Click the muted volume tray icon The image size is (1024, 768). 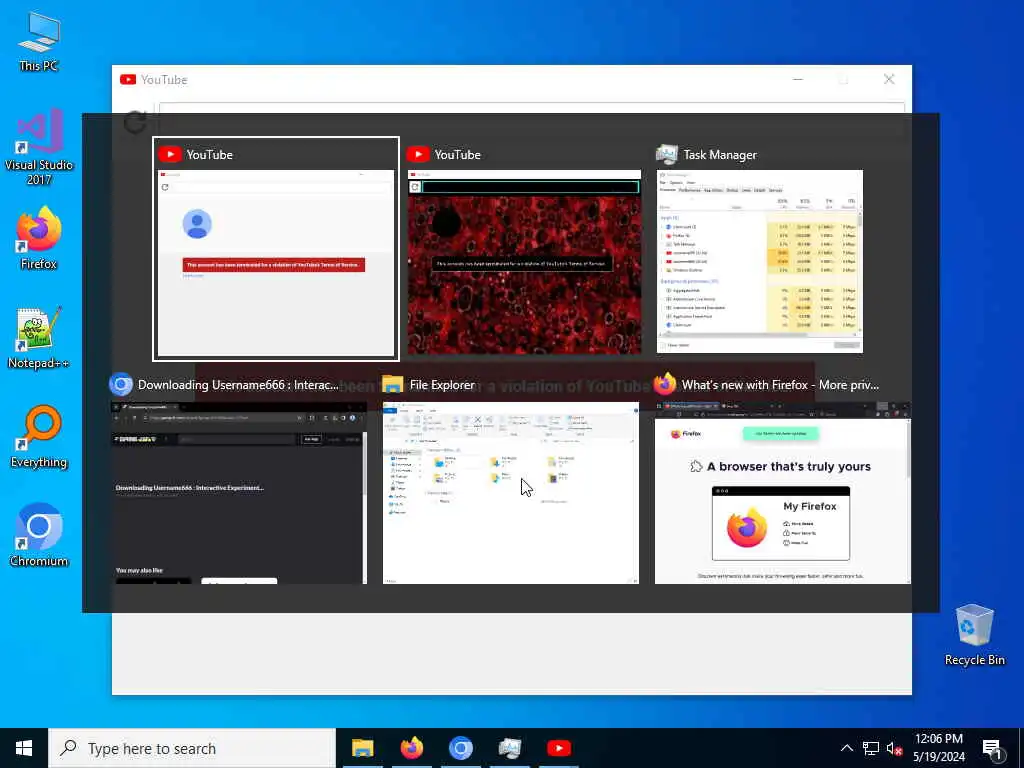click(x=895, y=749)
